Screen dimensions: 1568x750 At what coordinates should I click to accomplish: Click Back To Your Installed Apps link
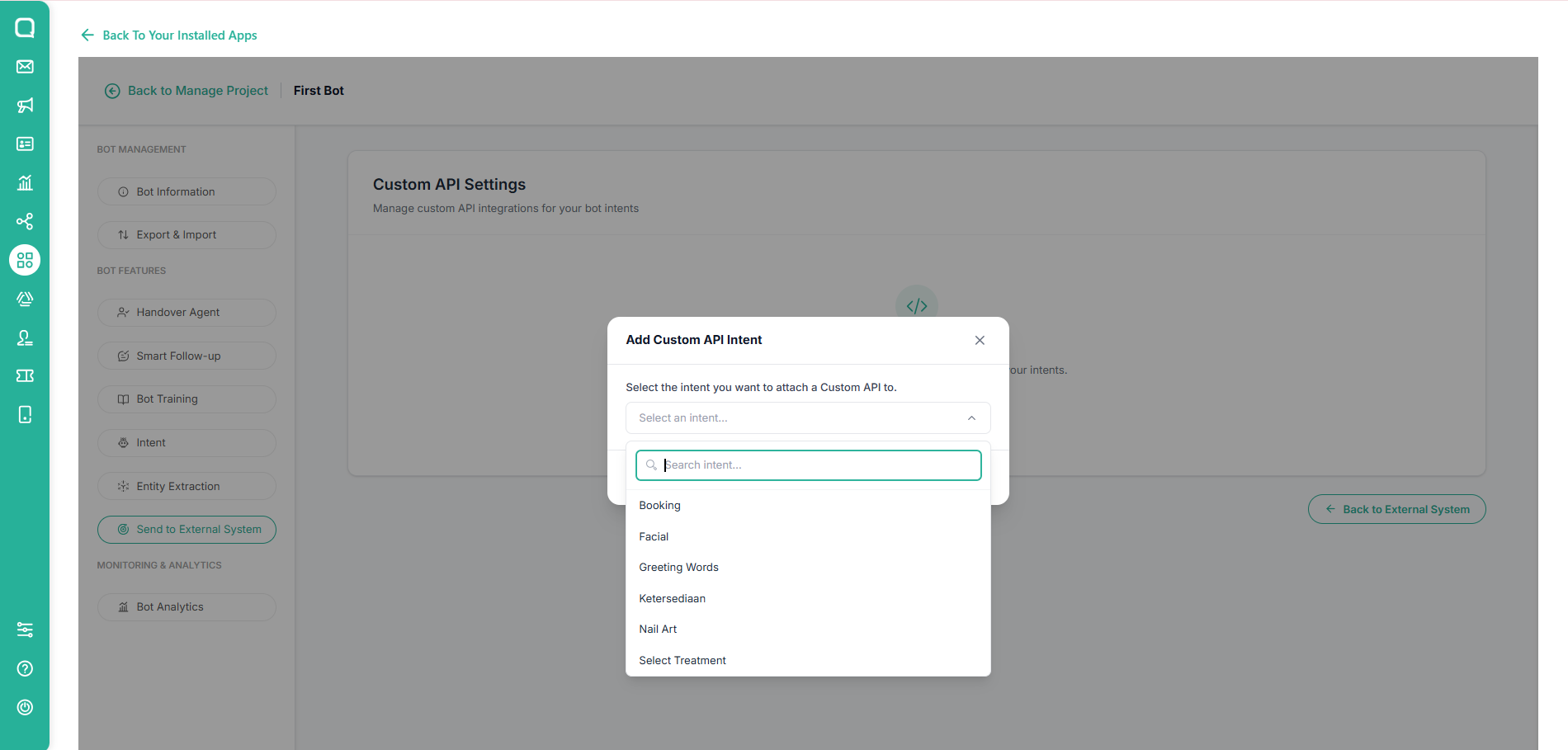pos(180,35)
